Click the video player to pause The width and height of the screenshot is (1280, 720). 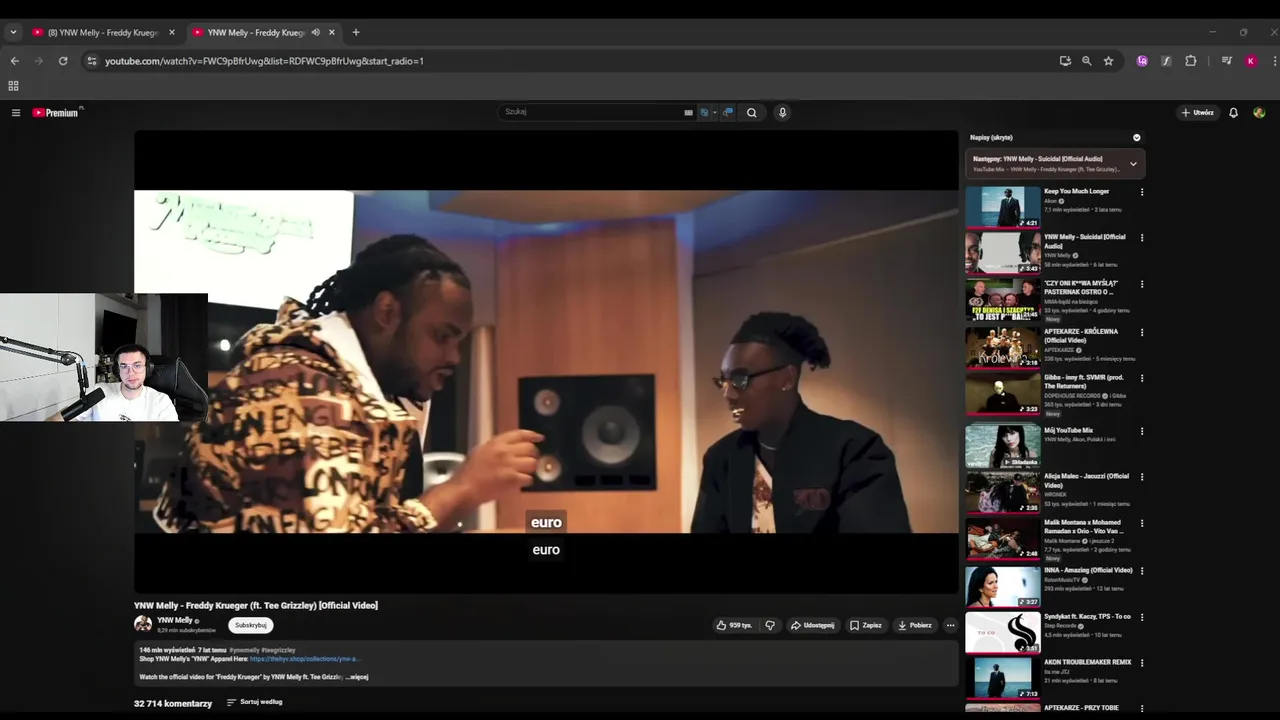coord(546,362)
